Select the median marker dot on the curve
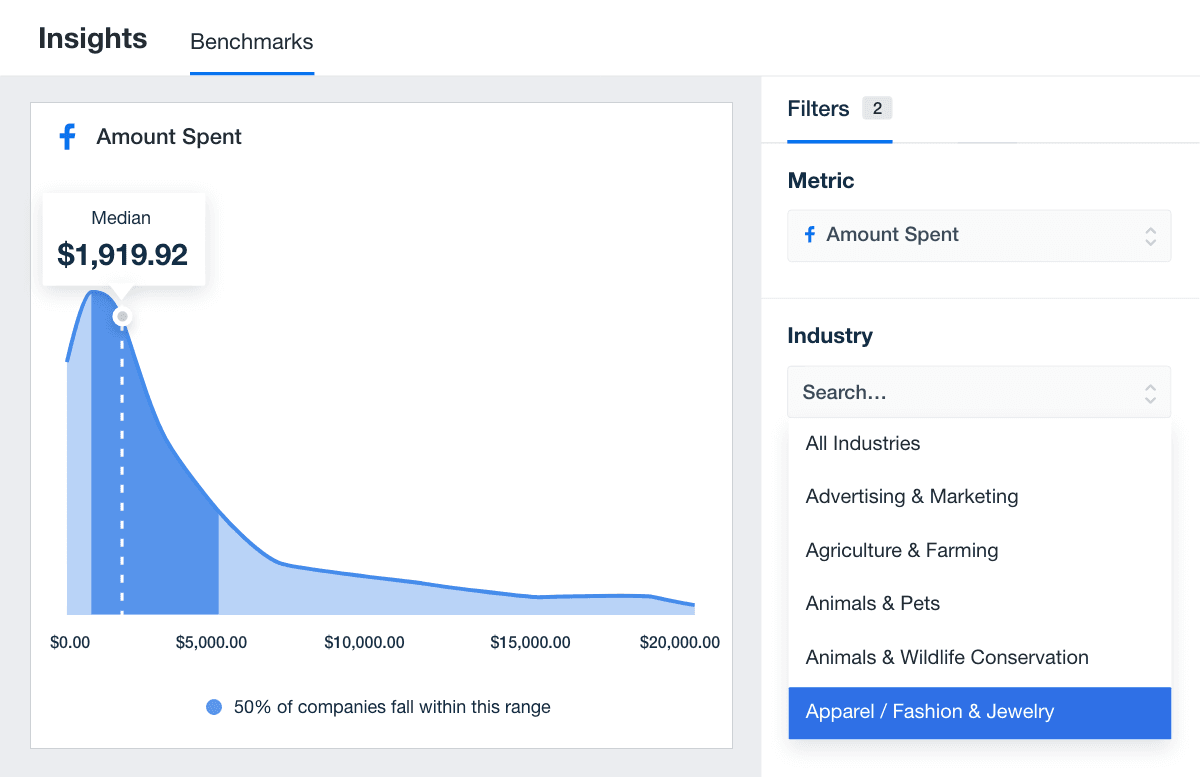The image size is (1200, 777). tap(122, 316)
